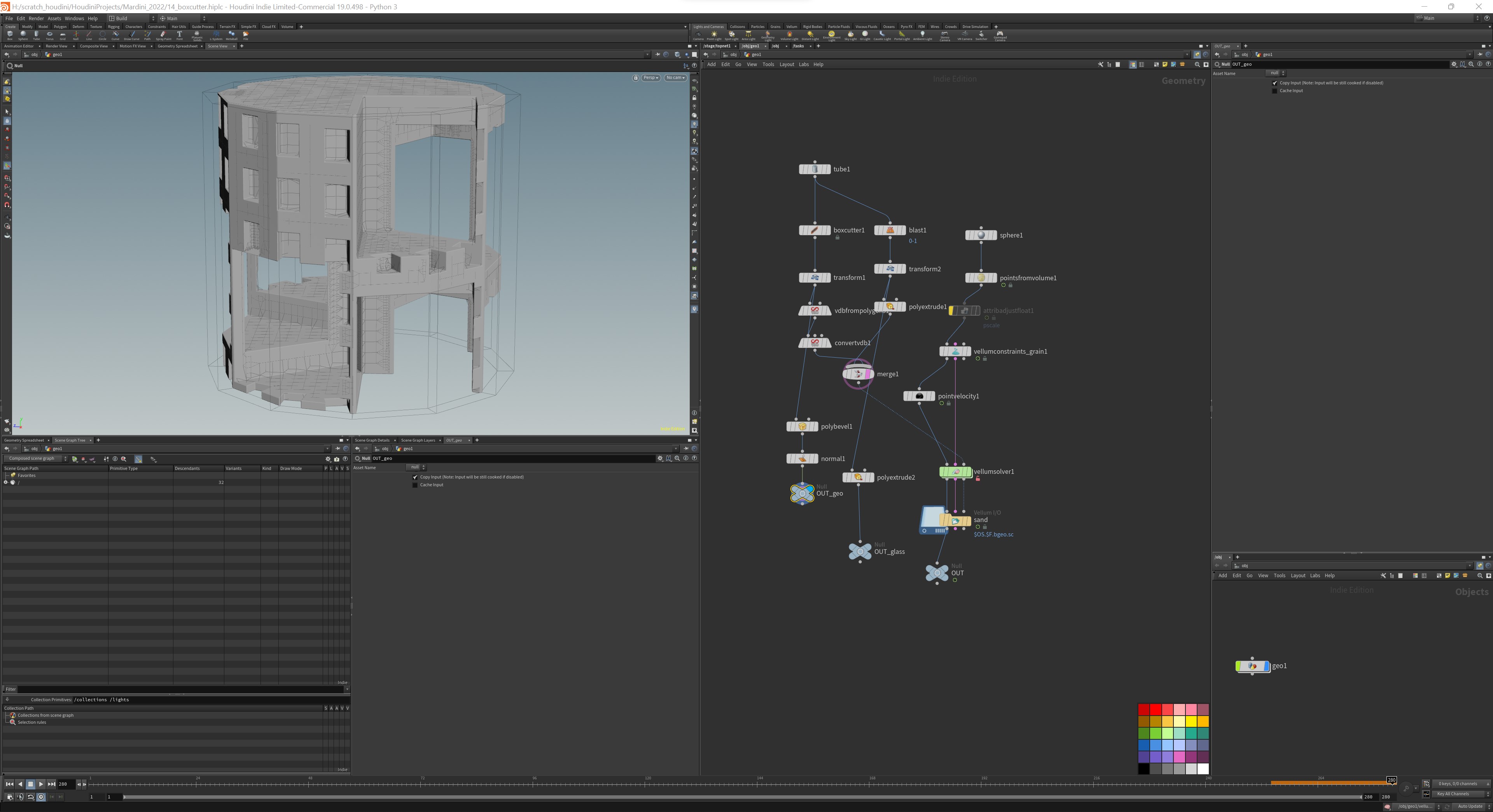This screenshot has width=1493, height=812.
Task: Pick the bright red color swatch
Action: pyautogui.click(x=1156, y=709)
